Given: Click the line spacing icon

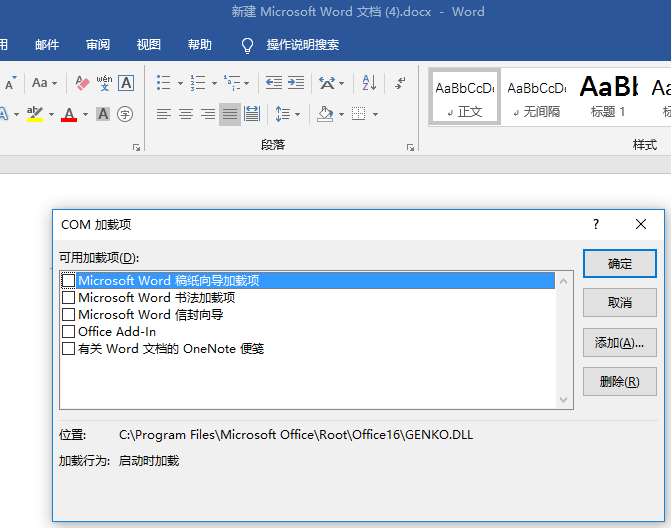Looking at the screenshot, I should pyautogui.click(x=282, y=114).
